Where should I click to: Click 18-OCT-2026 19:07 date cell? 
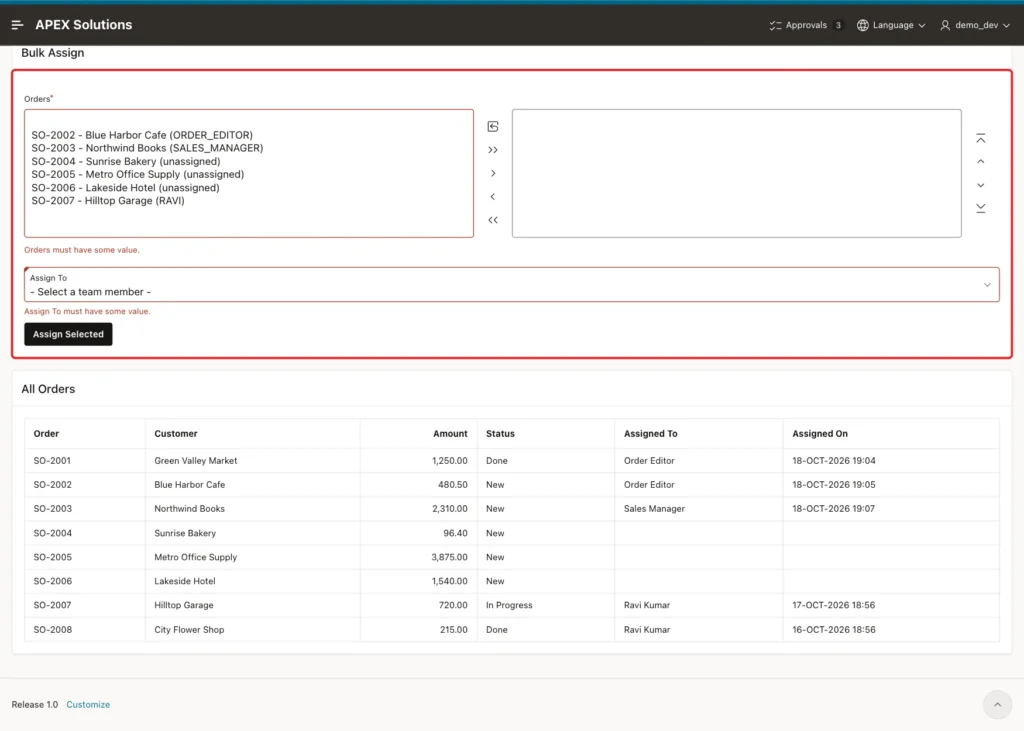833,508
